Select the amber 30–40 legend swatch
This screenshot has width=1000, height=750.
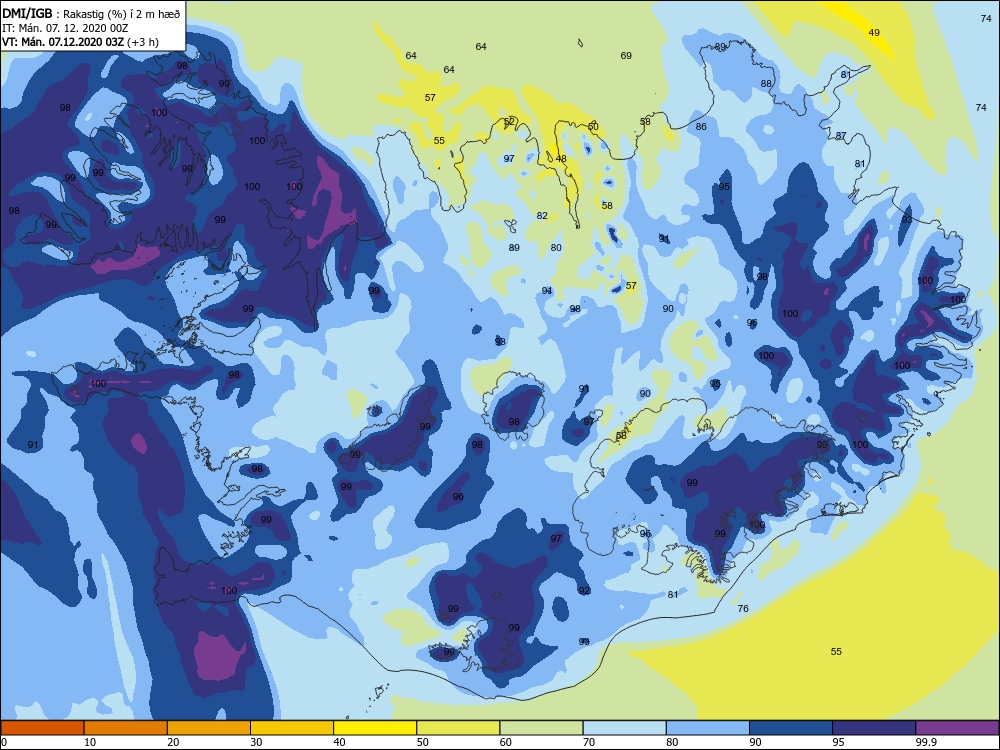pyautogui.click(x=292, y=728)
